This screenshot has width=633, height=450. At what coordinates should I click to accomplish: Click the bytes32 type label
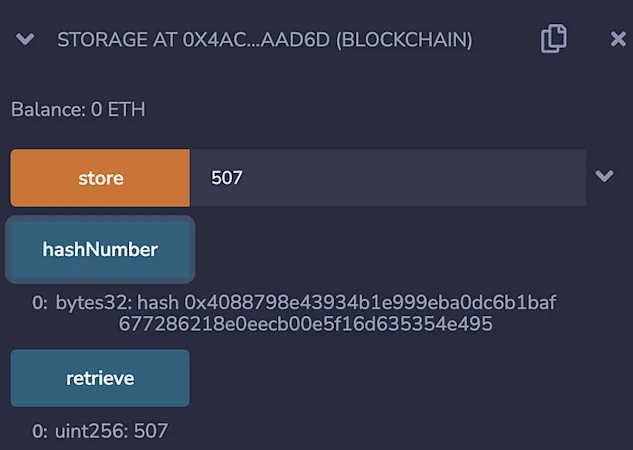coord(93,303)
